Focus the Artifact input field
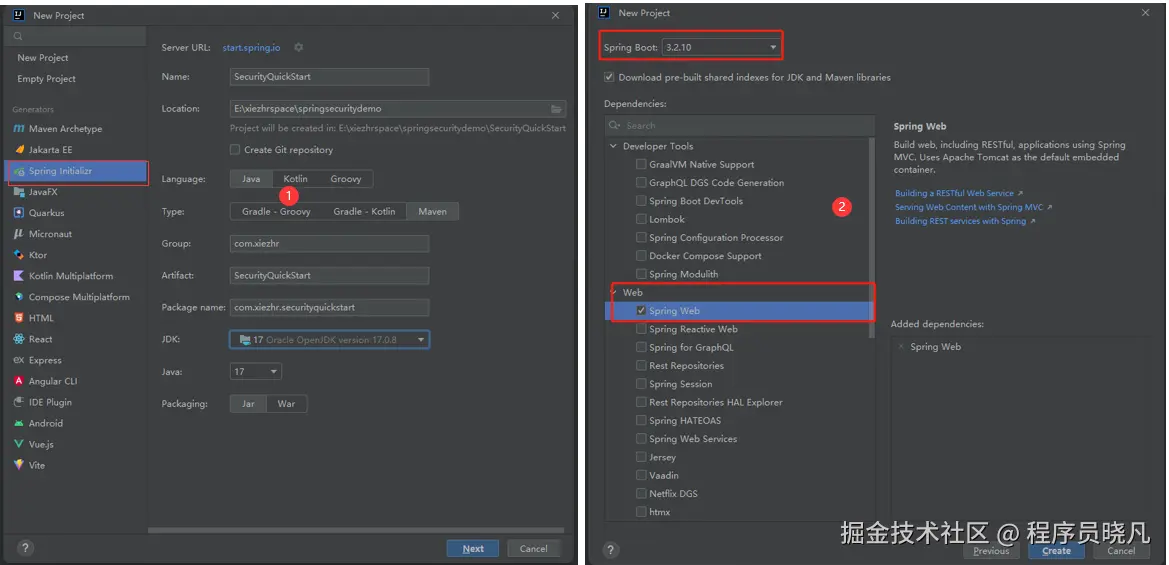Image resolution: width=1169 pixels, height=565 pixels. coord(330,276)
